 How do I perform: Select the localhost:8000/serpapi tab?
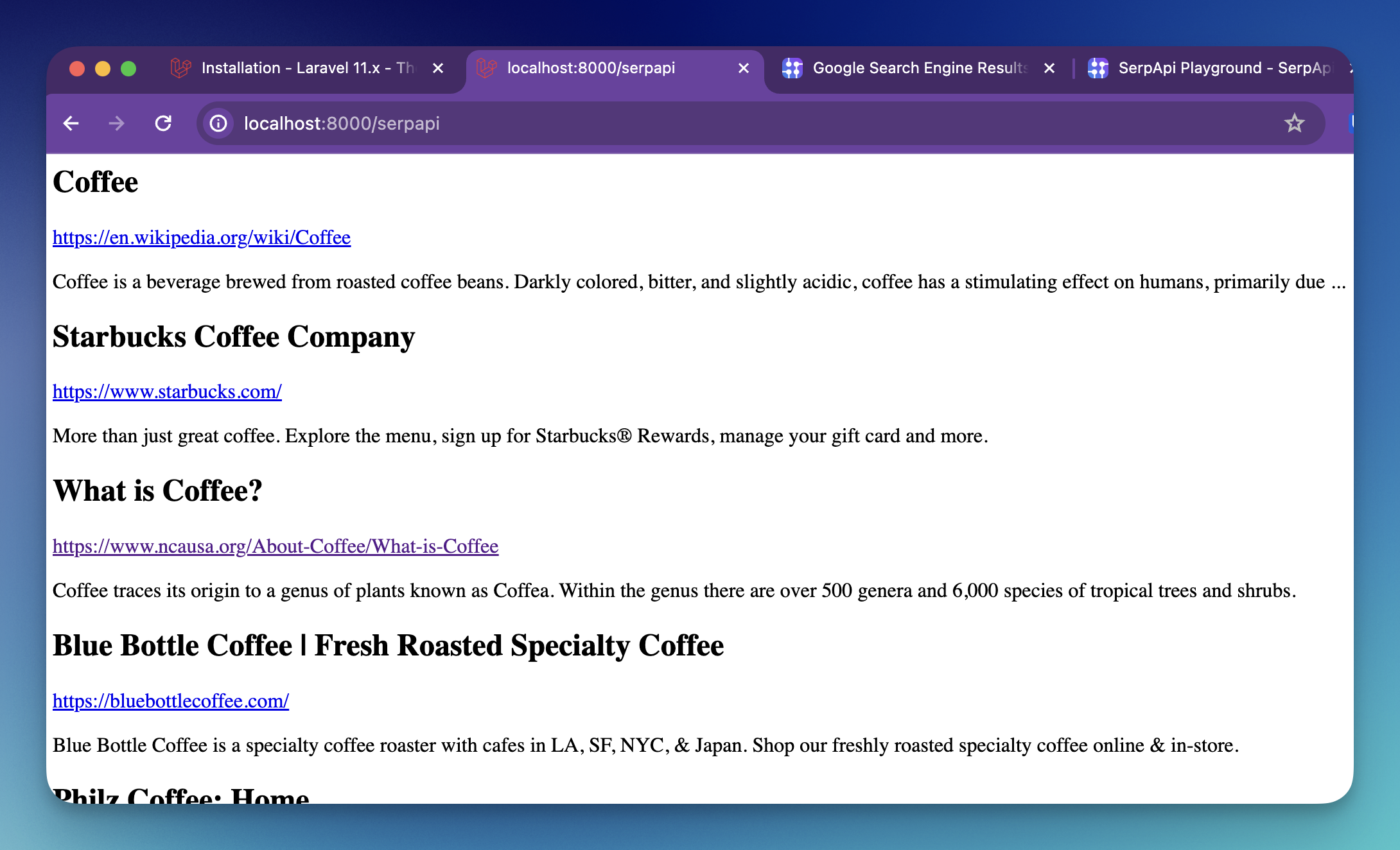591,68
